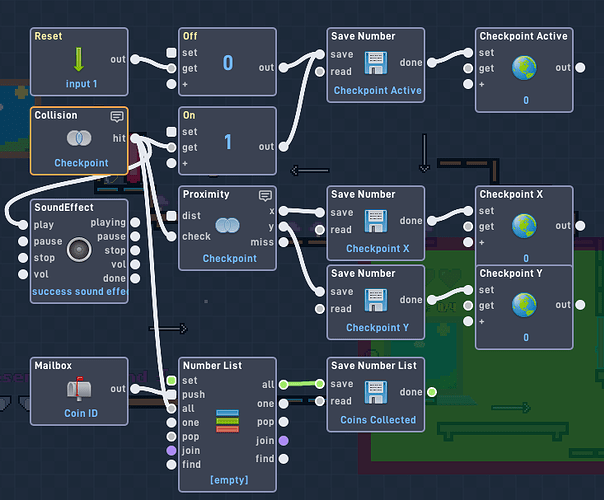This screenshot has width=604, height=500.
Task: Open the comment icon on Proximity node
Action: click(265, 196)
